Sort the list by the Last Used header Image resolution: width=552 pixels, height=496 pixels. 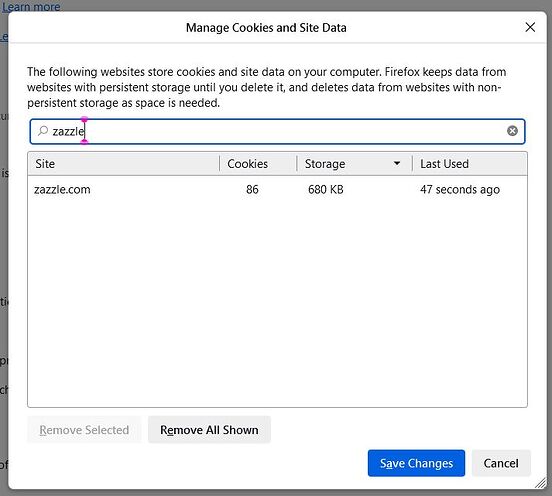pyautogui.click(x=470, y=164)
